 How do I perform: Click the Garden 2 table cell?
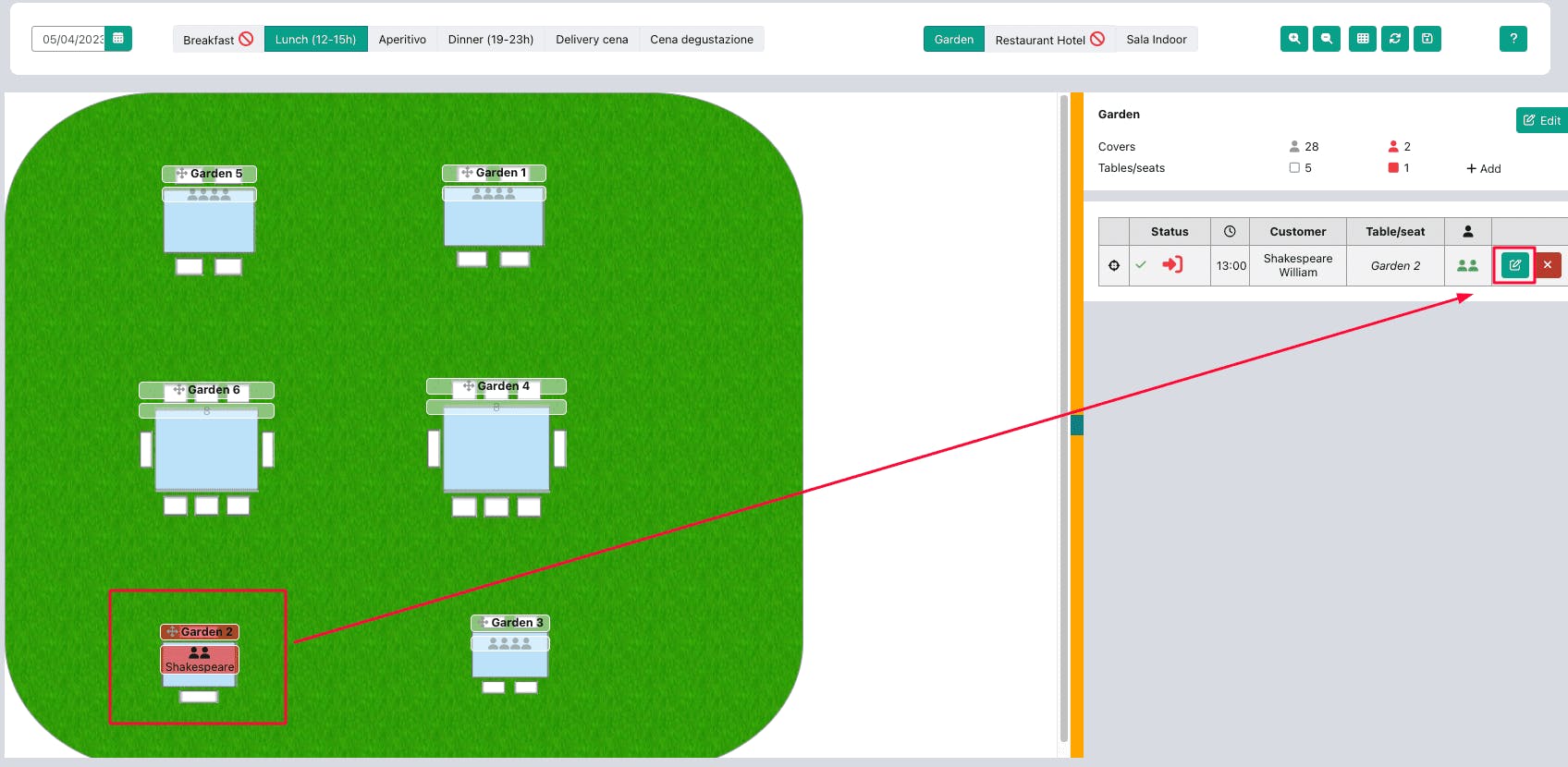[1395, 266]
